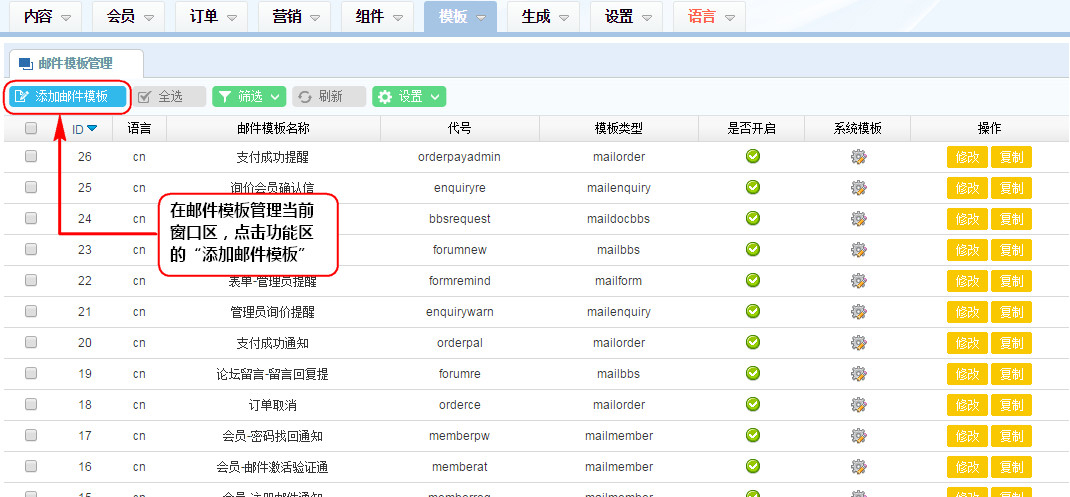Click 修改 for the 支付成功提醒 row
Viewport: 1070px width, 497px height.
click(967, 158)
